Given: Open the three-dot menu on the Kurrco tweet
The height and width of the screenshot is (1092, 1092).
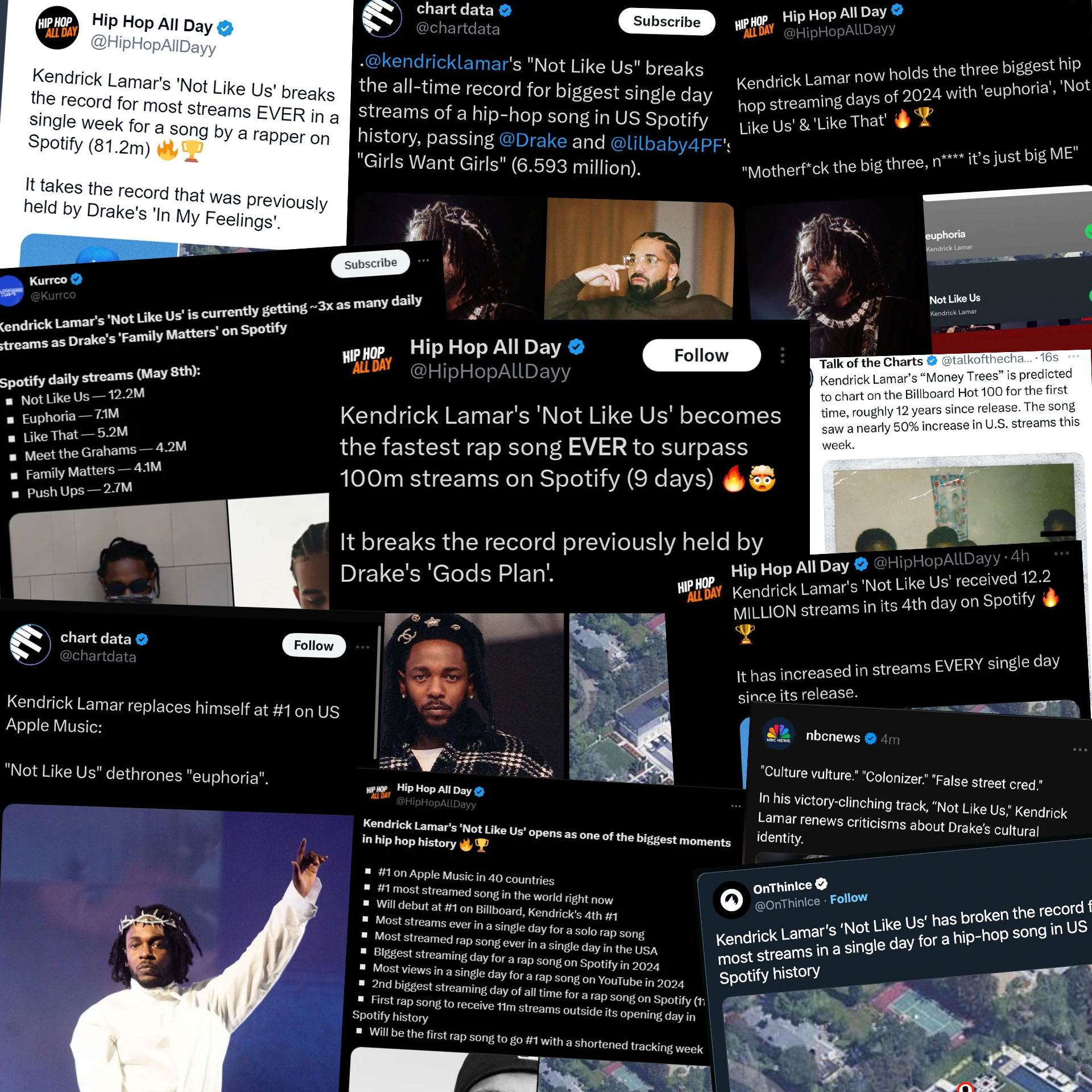Looking at the screenshot, I should pos(423,260).
